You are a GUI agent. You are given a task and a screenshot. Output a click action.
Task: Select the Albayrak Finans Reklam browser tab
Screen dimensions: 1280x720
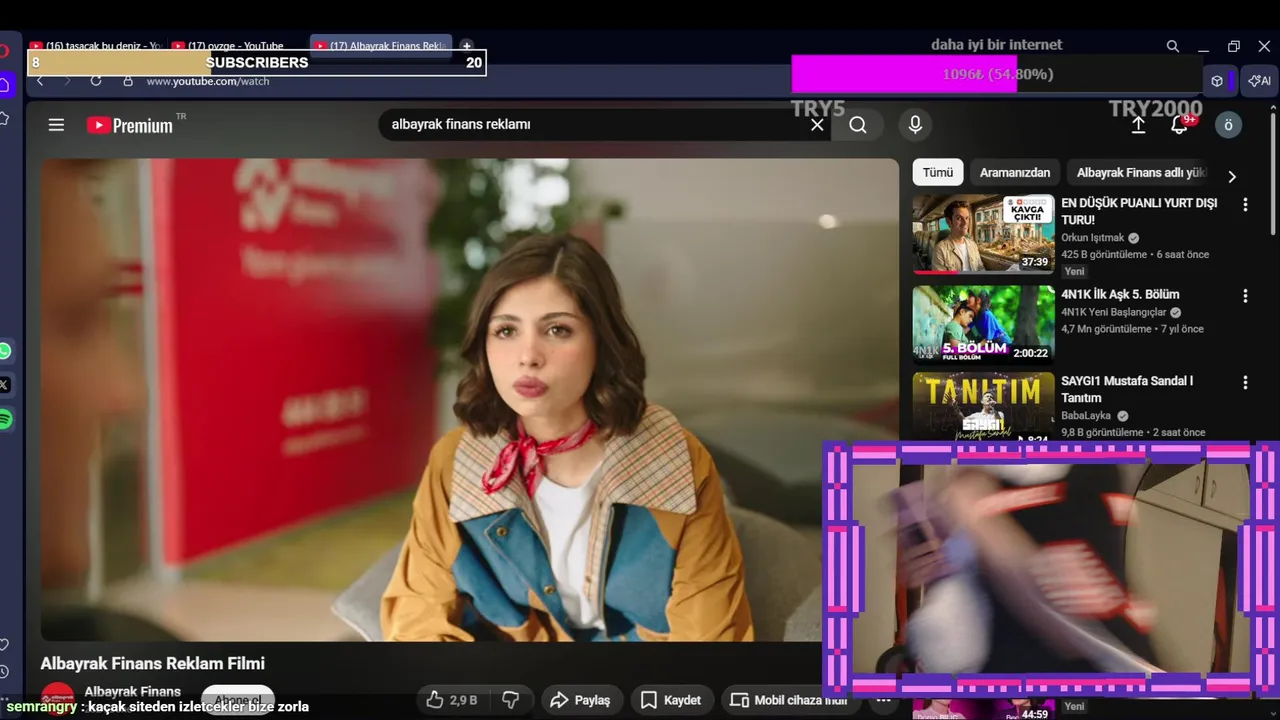pos(381,46)
